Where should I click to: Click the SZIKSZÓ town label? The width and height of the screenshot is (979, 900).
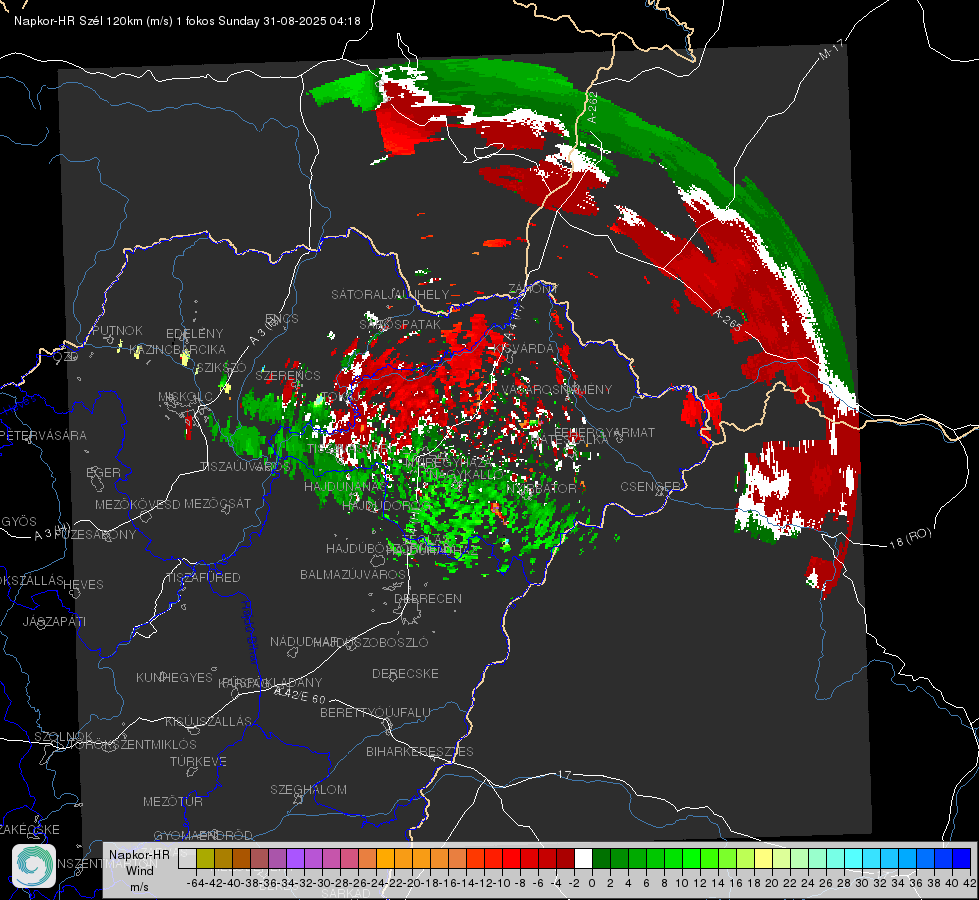221,368
